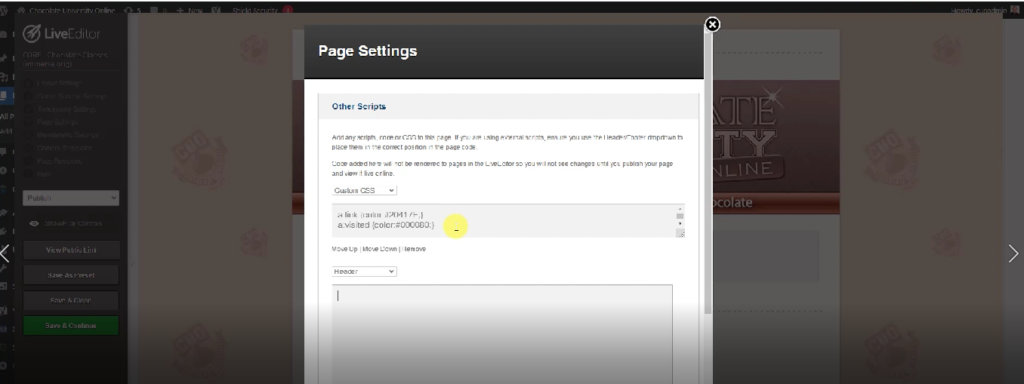1024x384 pixels.
Task: Click the View Public Link button
Action: click(x=71, y=250)
